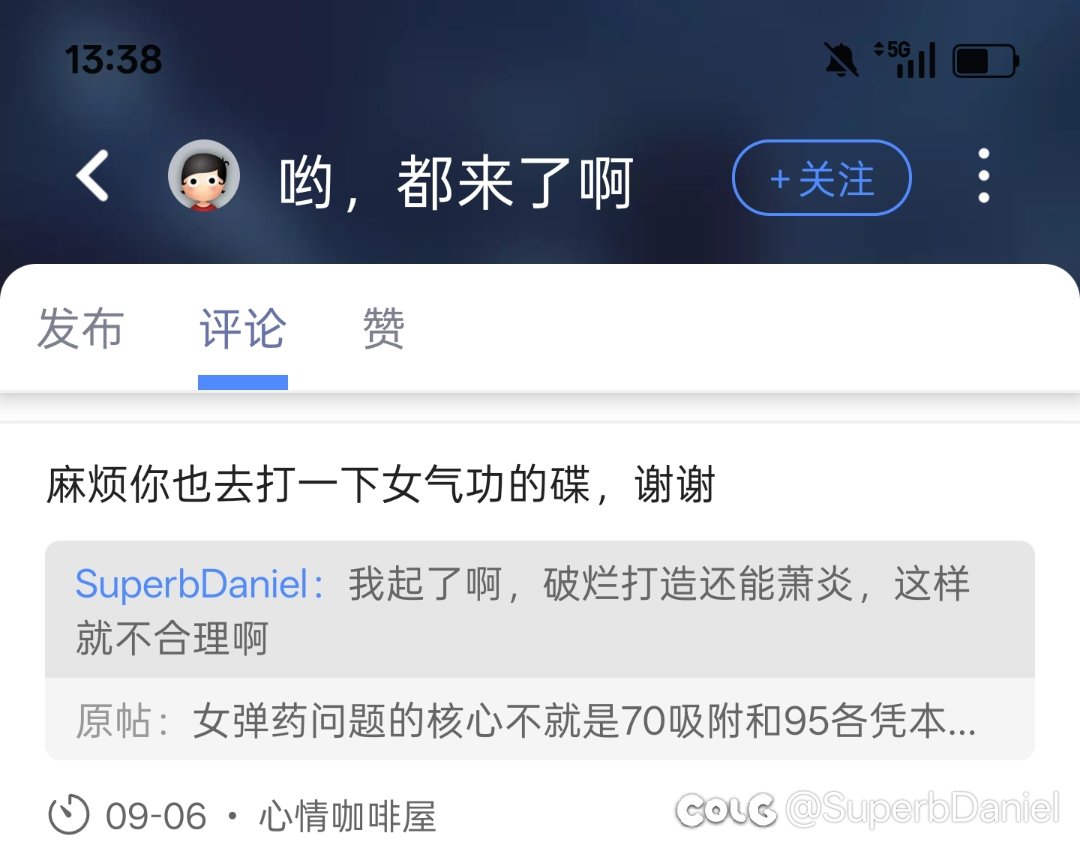Switch to the 发布 tab

pos(81,328)
